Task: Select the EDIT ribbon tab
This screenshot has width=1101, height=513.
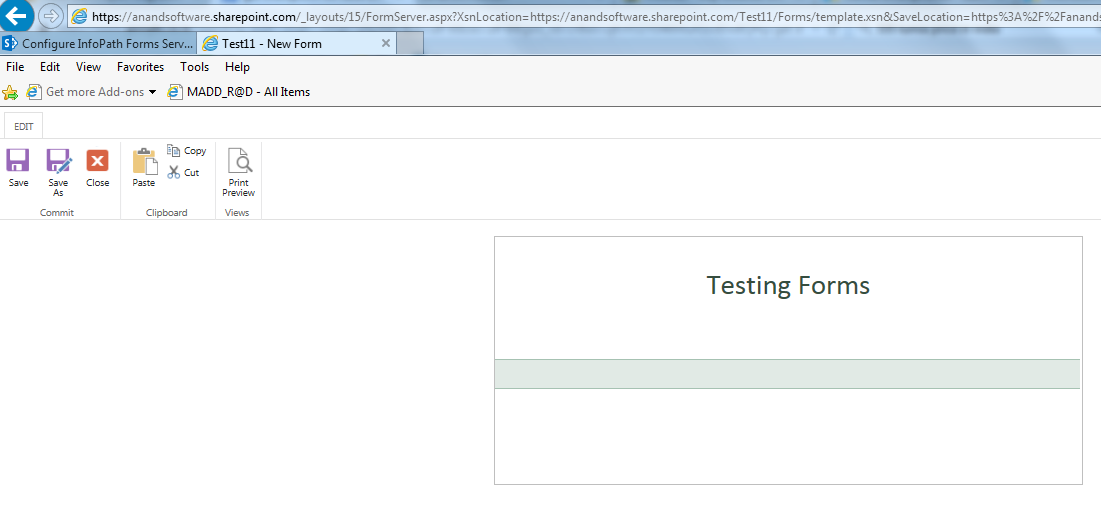Action: [x=23, y=127]
